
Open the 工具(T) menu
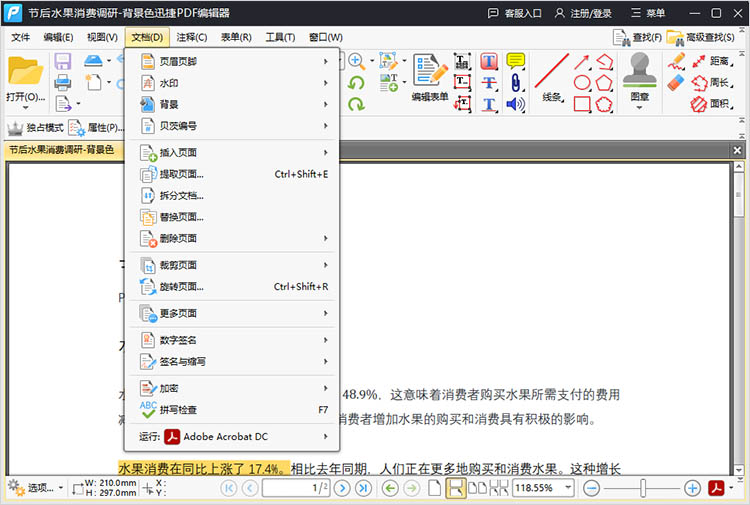(x=280, y=37)
